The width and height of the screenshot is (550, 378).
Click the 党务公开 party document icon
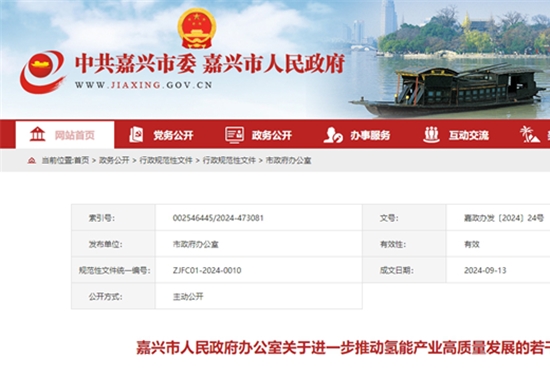pos(136,135)
